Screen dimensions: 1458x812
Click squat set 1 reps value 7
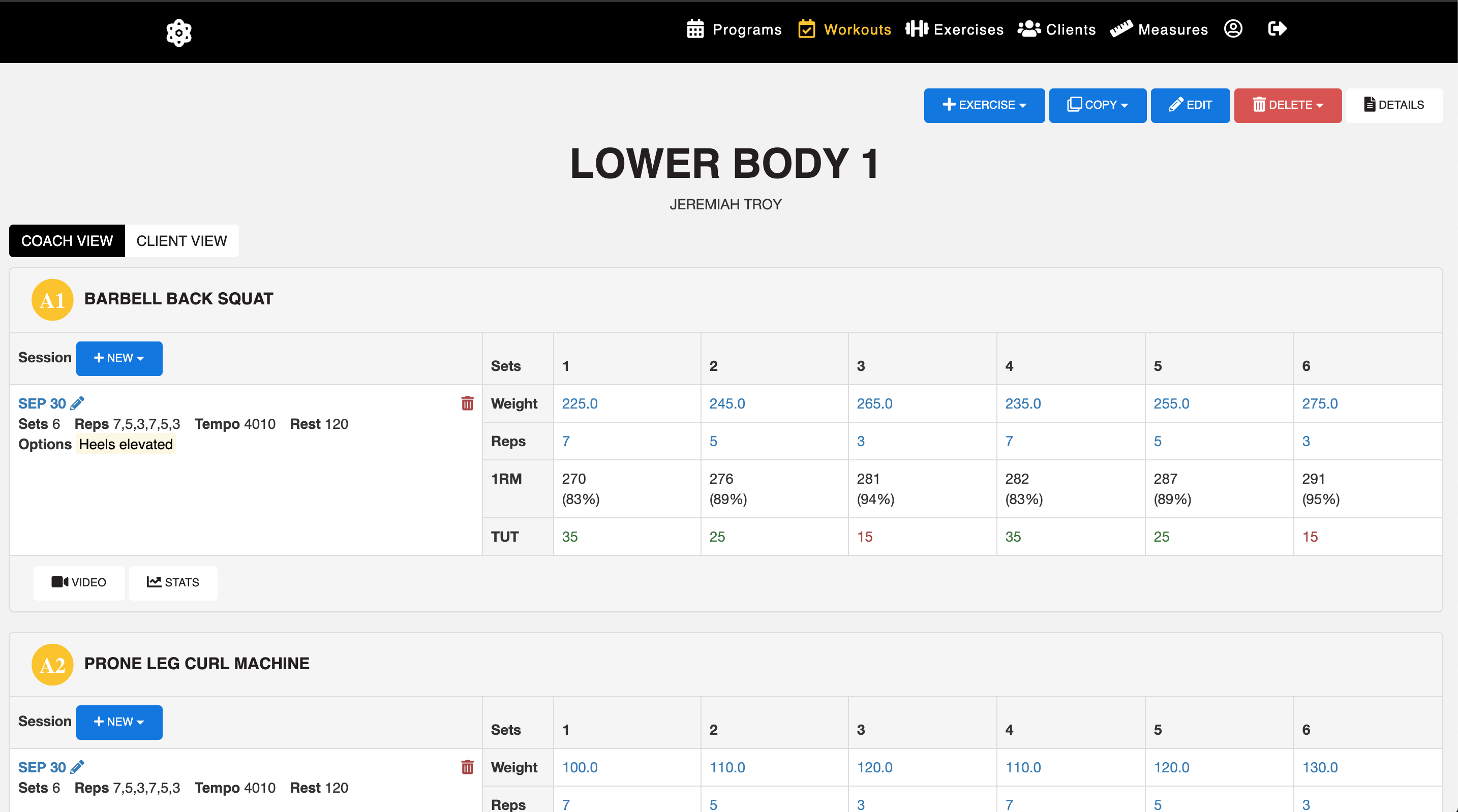pyautogui.click(x=566, y=441)
